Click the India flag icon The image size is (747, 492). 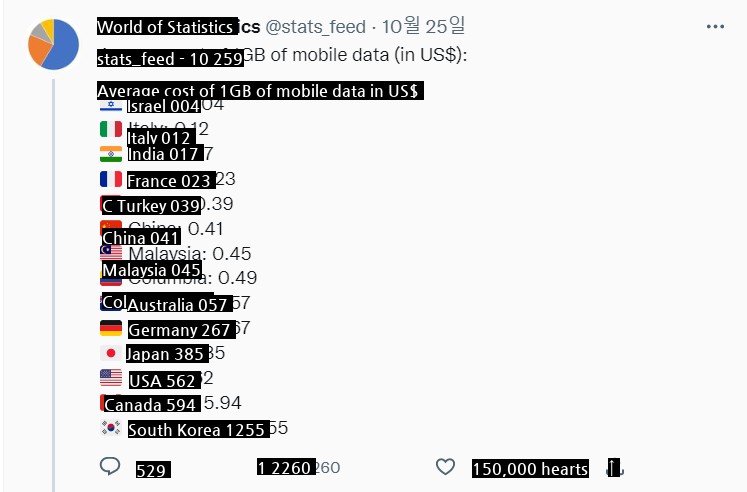tap(110, 154)
